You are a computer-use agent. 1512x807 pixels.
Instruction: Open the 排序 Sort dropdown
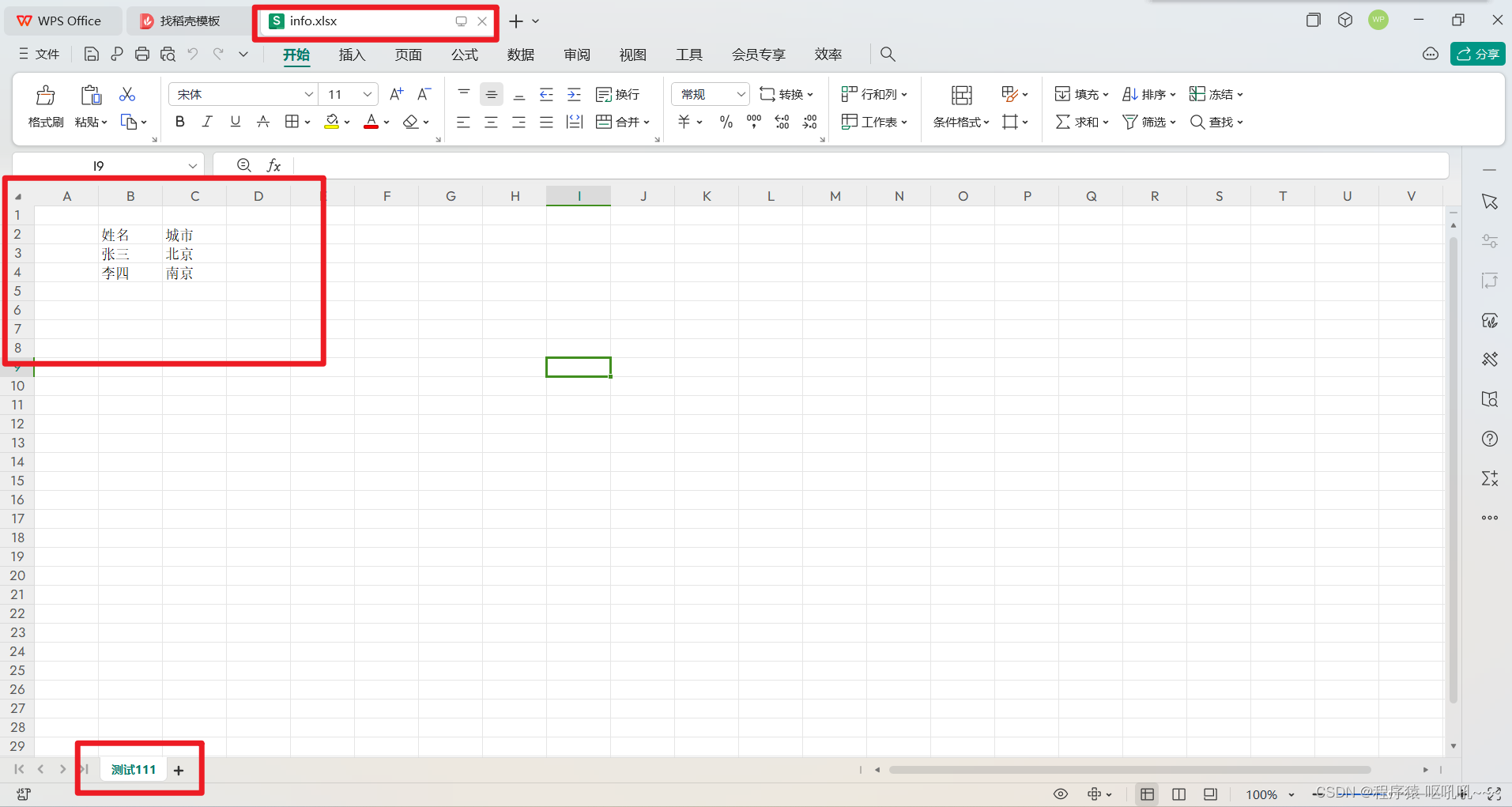pos(1149,94)
